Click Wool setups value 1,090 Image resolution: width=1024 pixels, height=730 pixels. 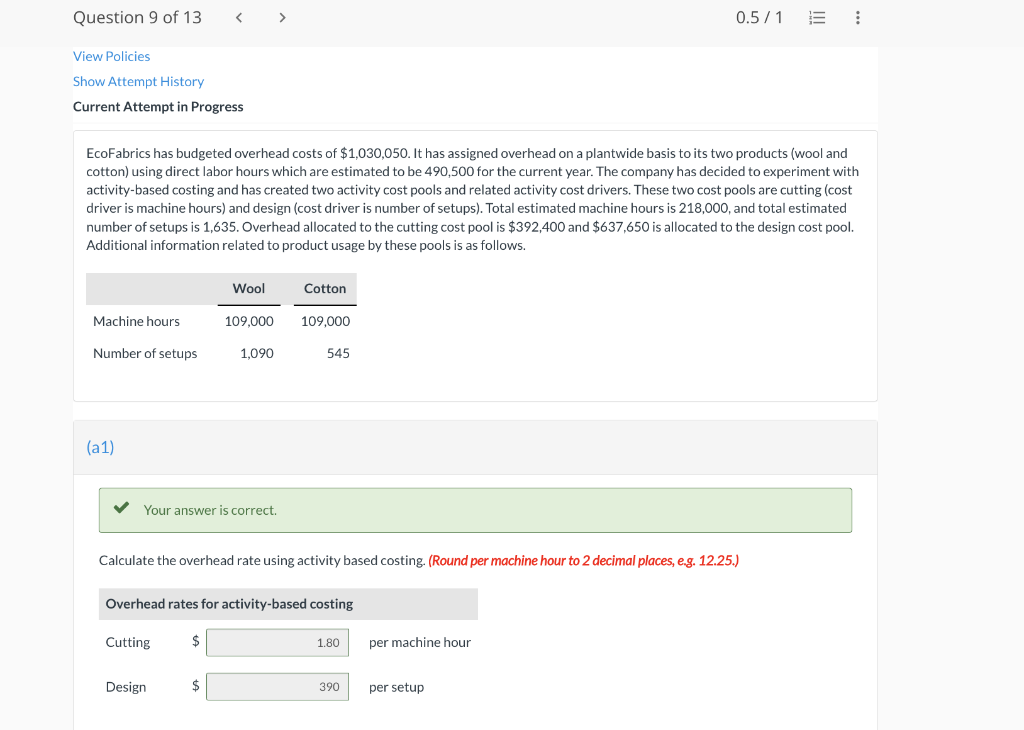click(x=257, y=353)
